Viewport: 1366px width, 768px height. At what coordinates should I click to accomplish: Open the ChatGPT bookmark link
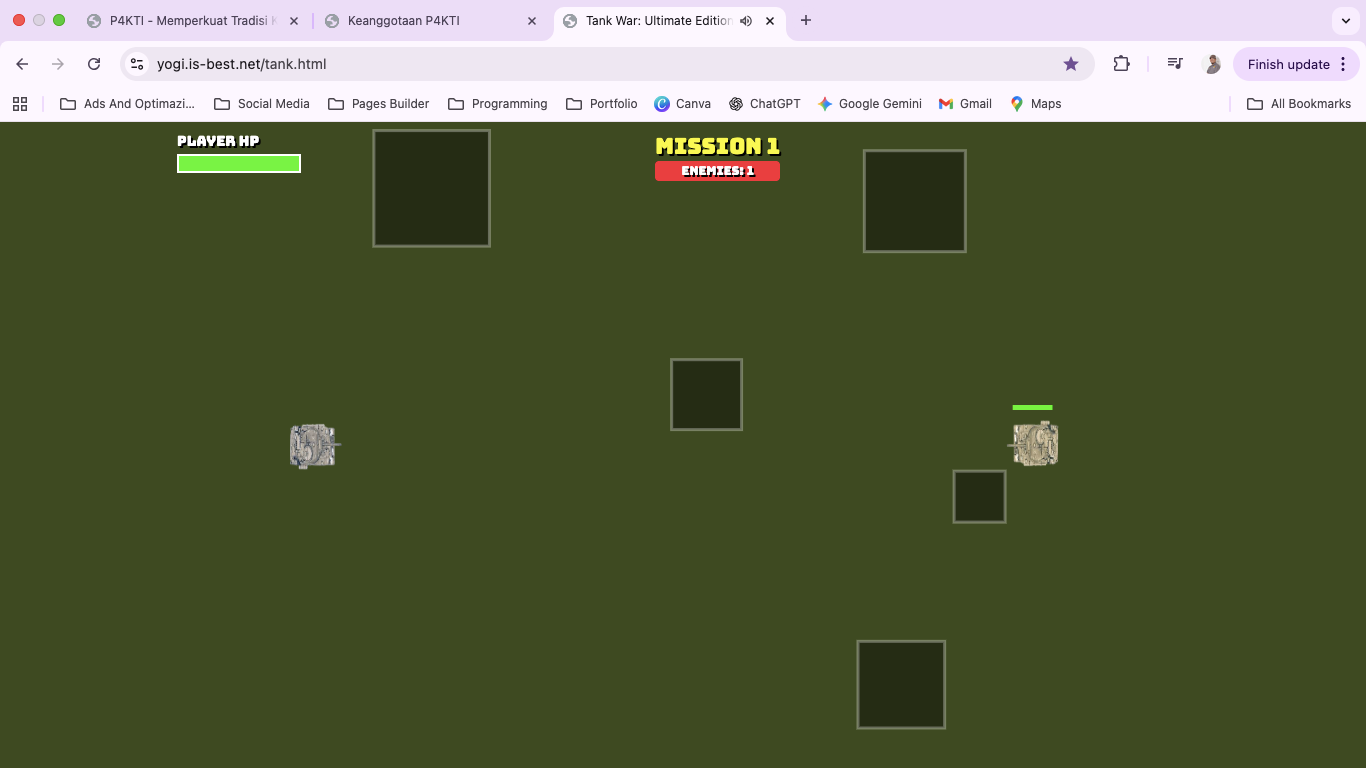[765, 104]
